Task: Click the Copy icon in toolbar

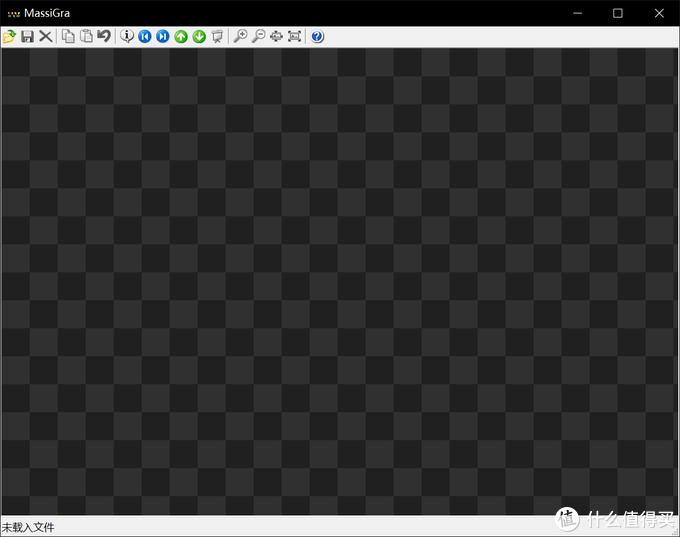Action: 68,37
